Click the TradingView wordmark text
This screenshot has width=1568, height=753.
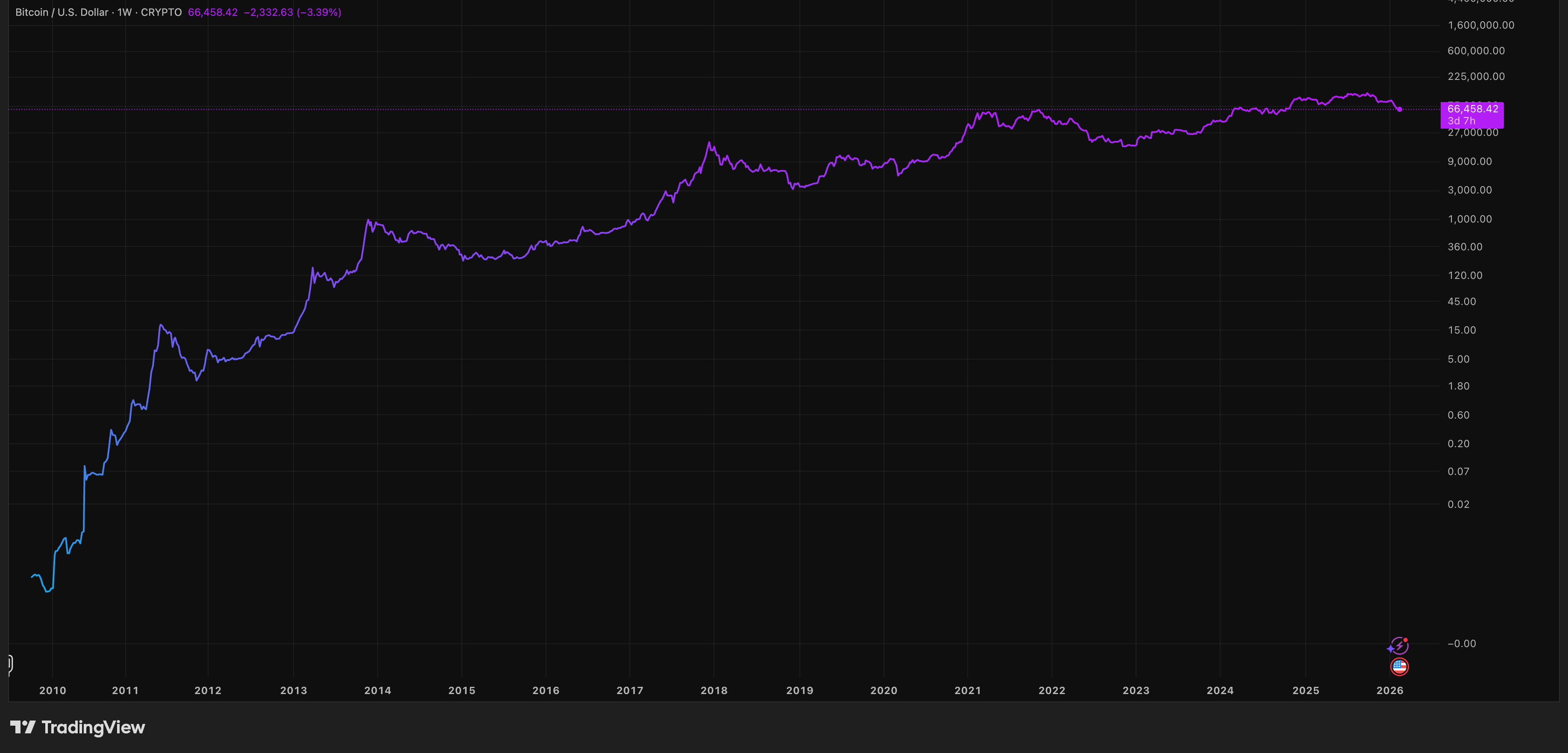pos(93,727)
